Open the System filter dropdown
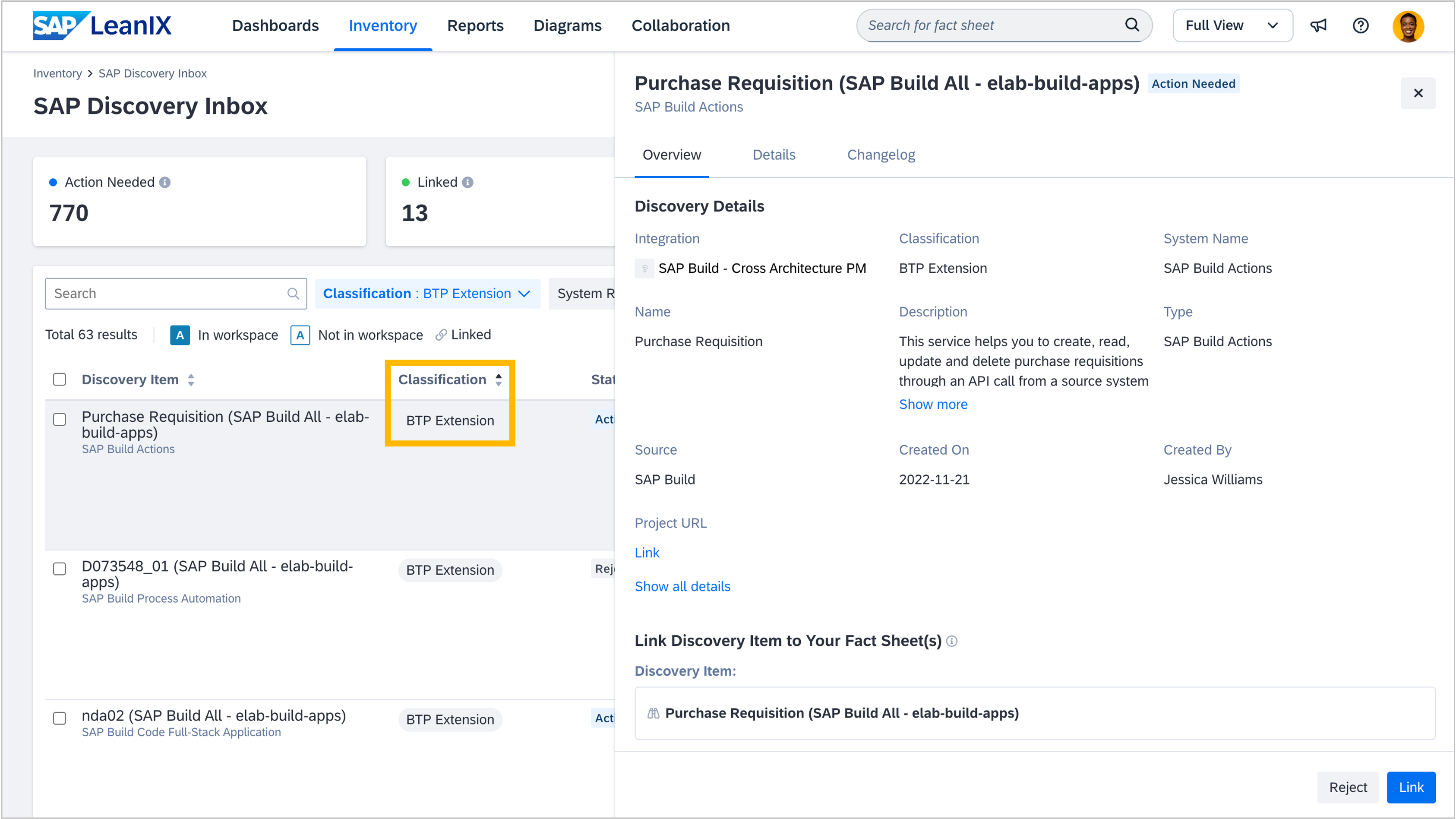Screen dimensions: 1456x819 pos(582,293)
